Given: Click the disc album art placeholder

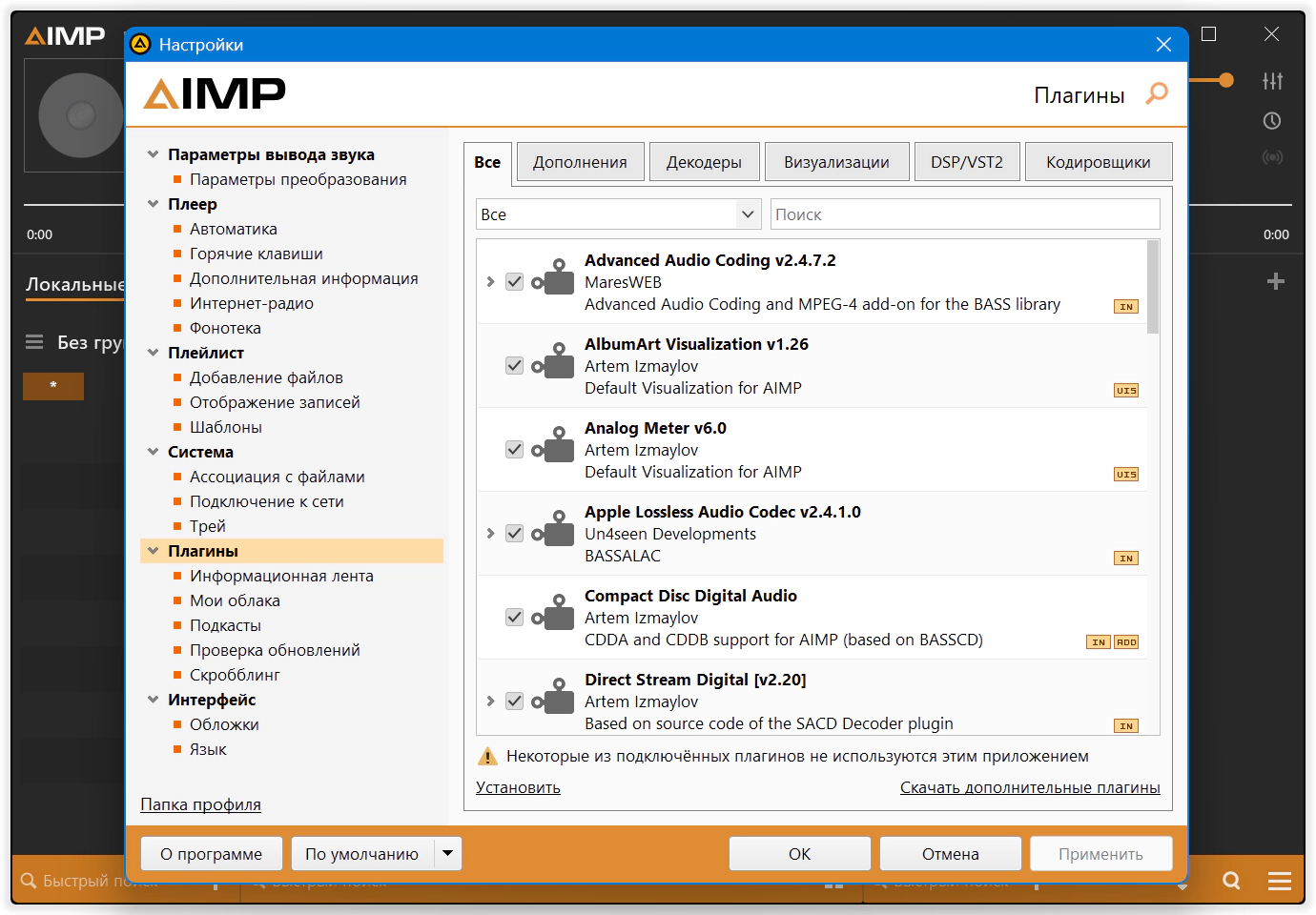Looking at the screenshot, I should coord(81,115).
